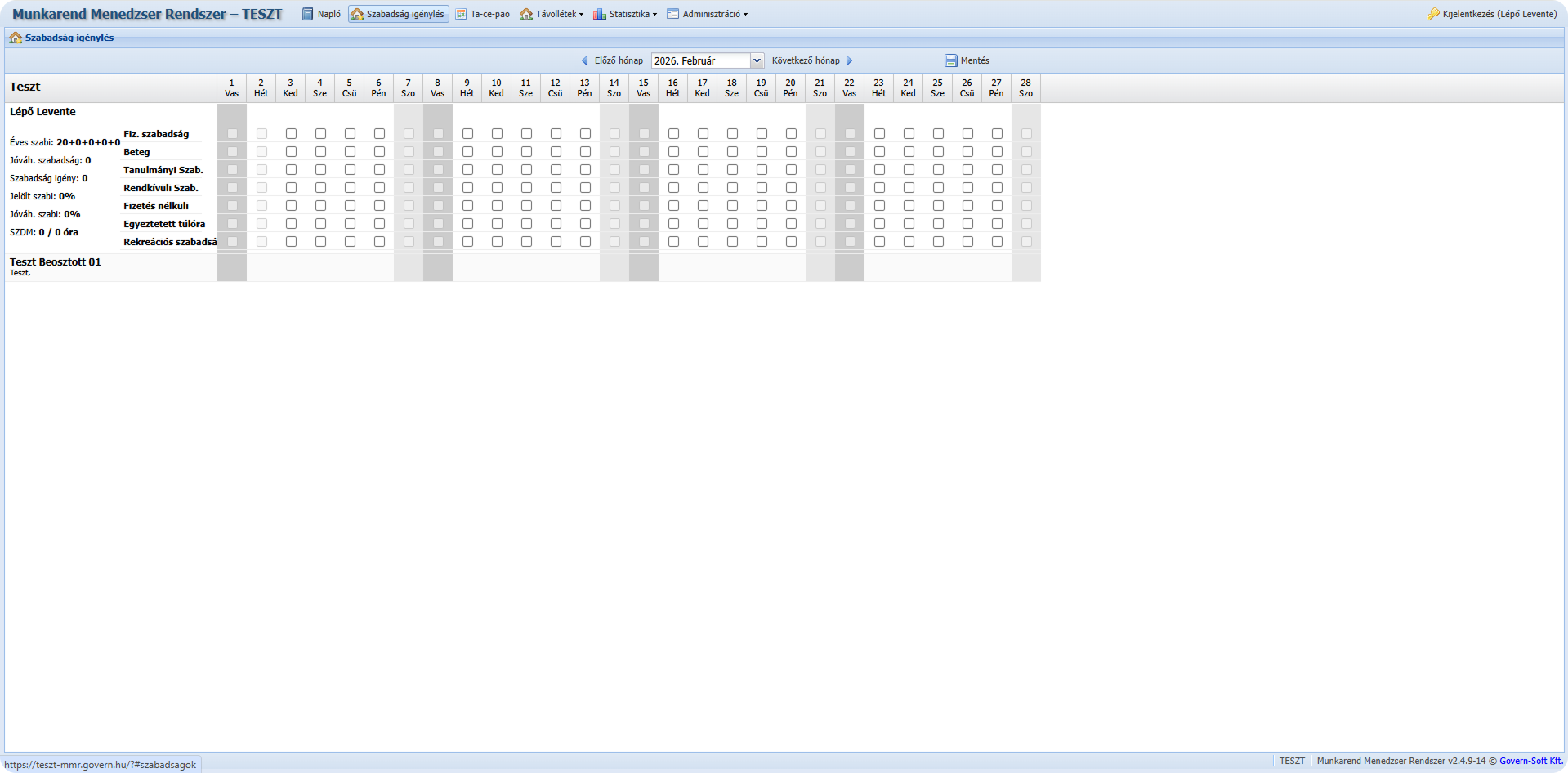This screenshot has width=1568, height=773.
Task: Check Tanulmányi Szab. checkbox for day 18
Action: click(732, 170)
